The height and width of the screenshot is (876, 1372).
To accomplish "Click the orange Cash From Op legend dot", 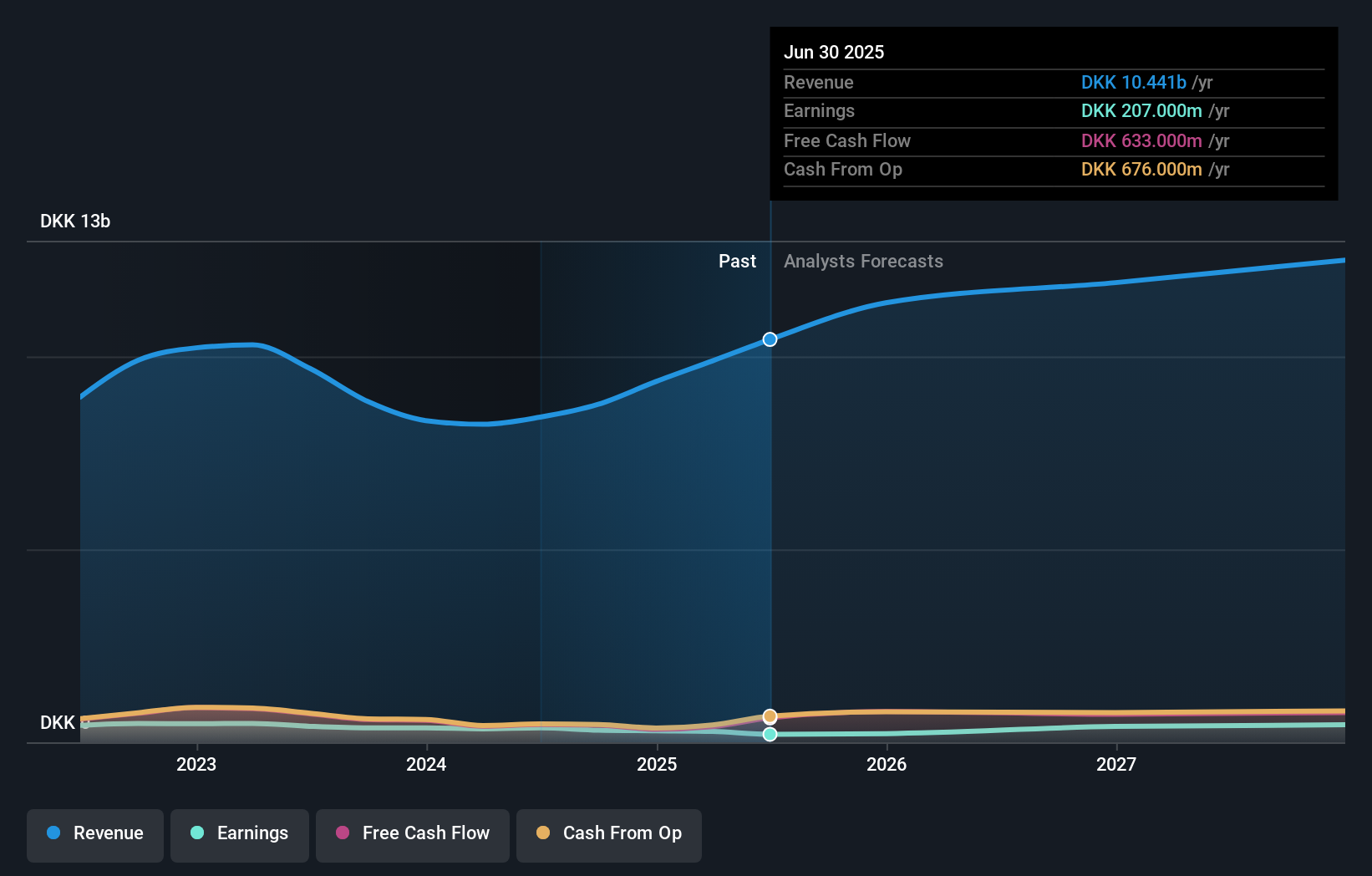I will (543, 833).
